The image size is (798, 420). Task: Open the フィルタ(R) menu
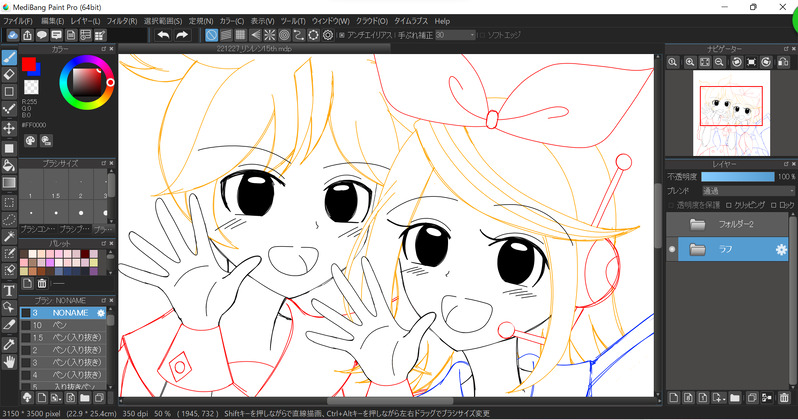click(x=122, y=21)
